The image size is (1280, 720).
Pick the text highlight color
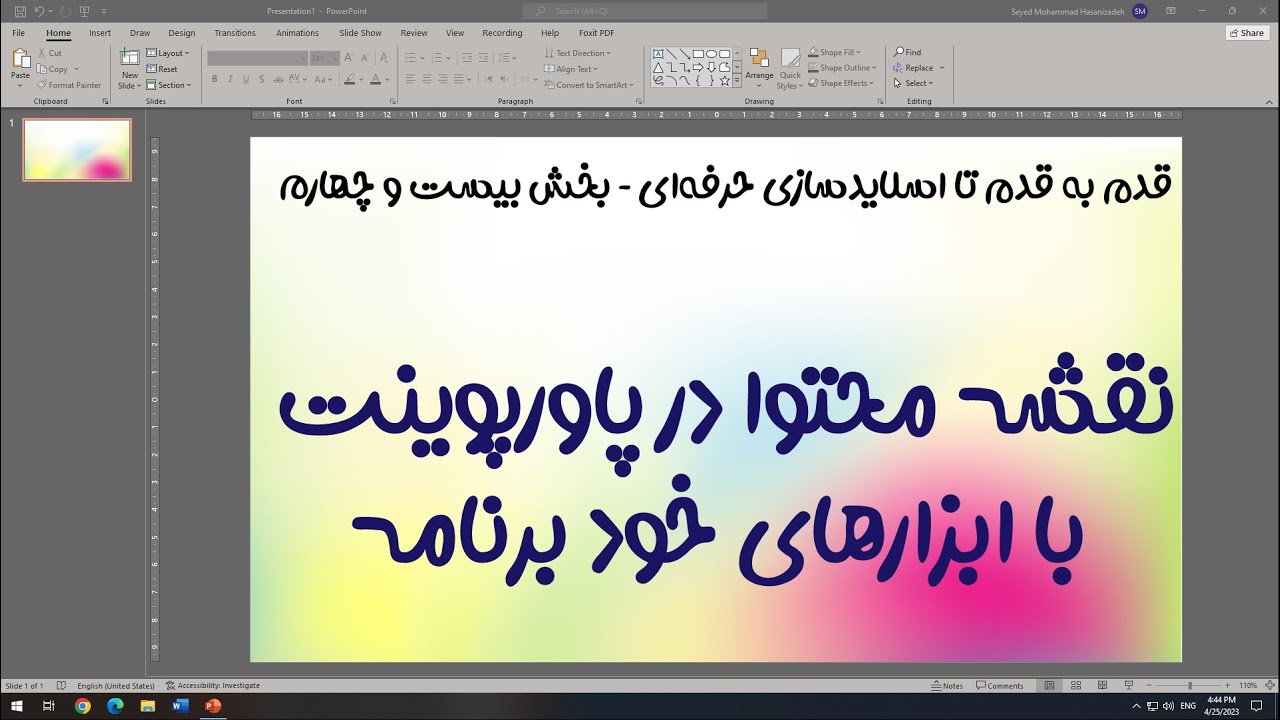[350, 79]
